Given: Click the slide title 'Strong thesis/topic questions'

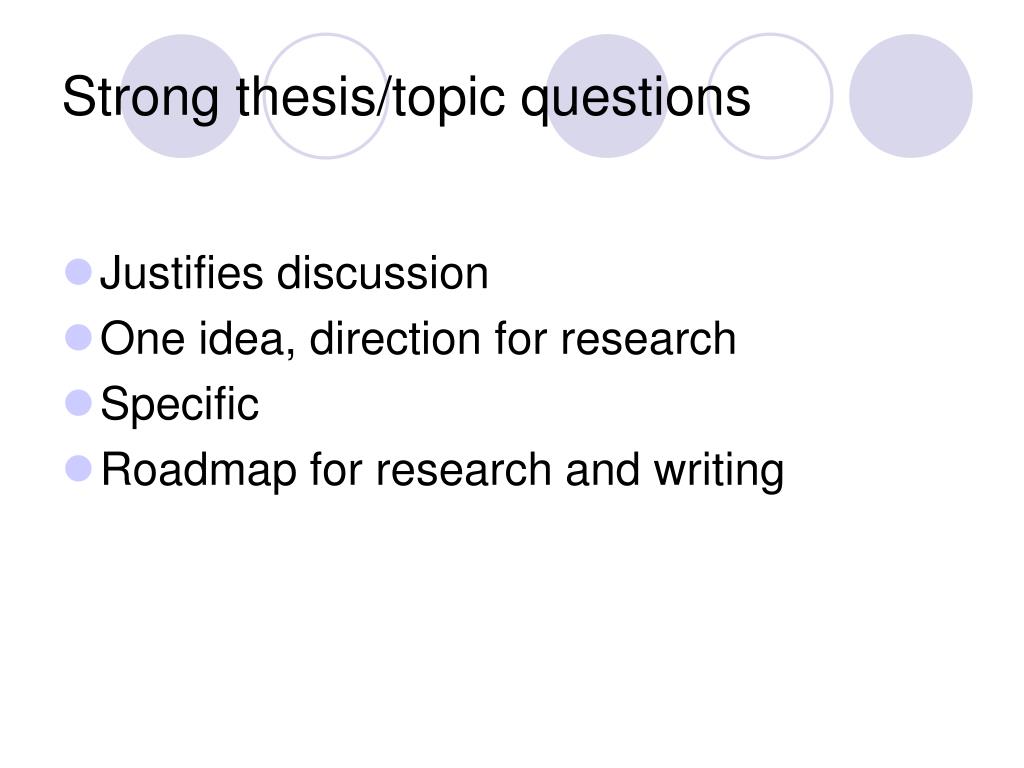Looking at the screenshot, I should click(x=406, y=97).
